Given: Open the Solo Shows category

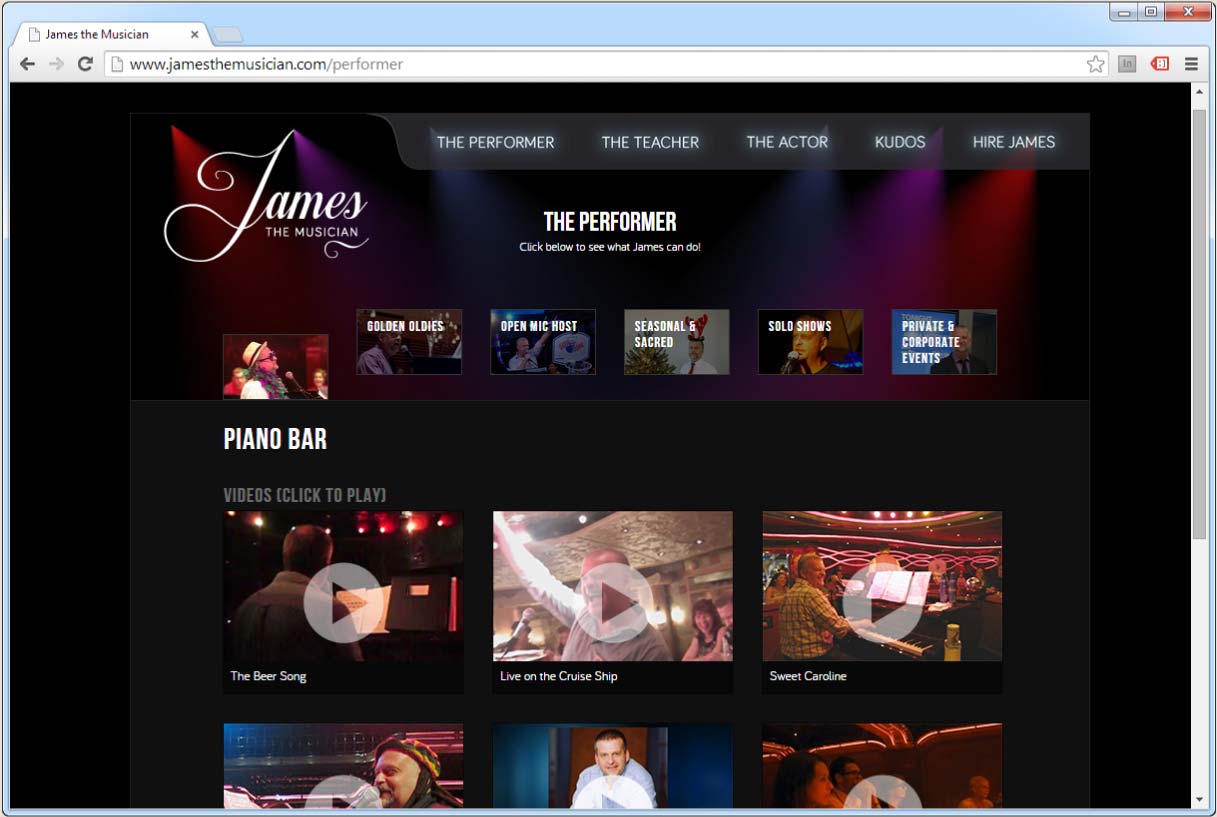Looking at the screenshot, I should 811,342.
